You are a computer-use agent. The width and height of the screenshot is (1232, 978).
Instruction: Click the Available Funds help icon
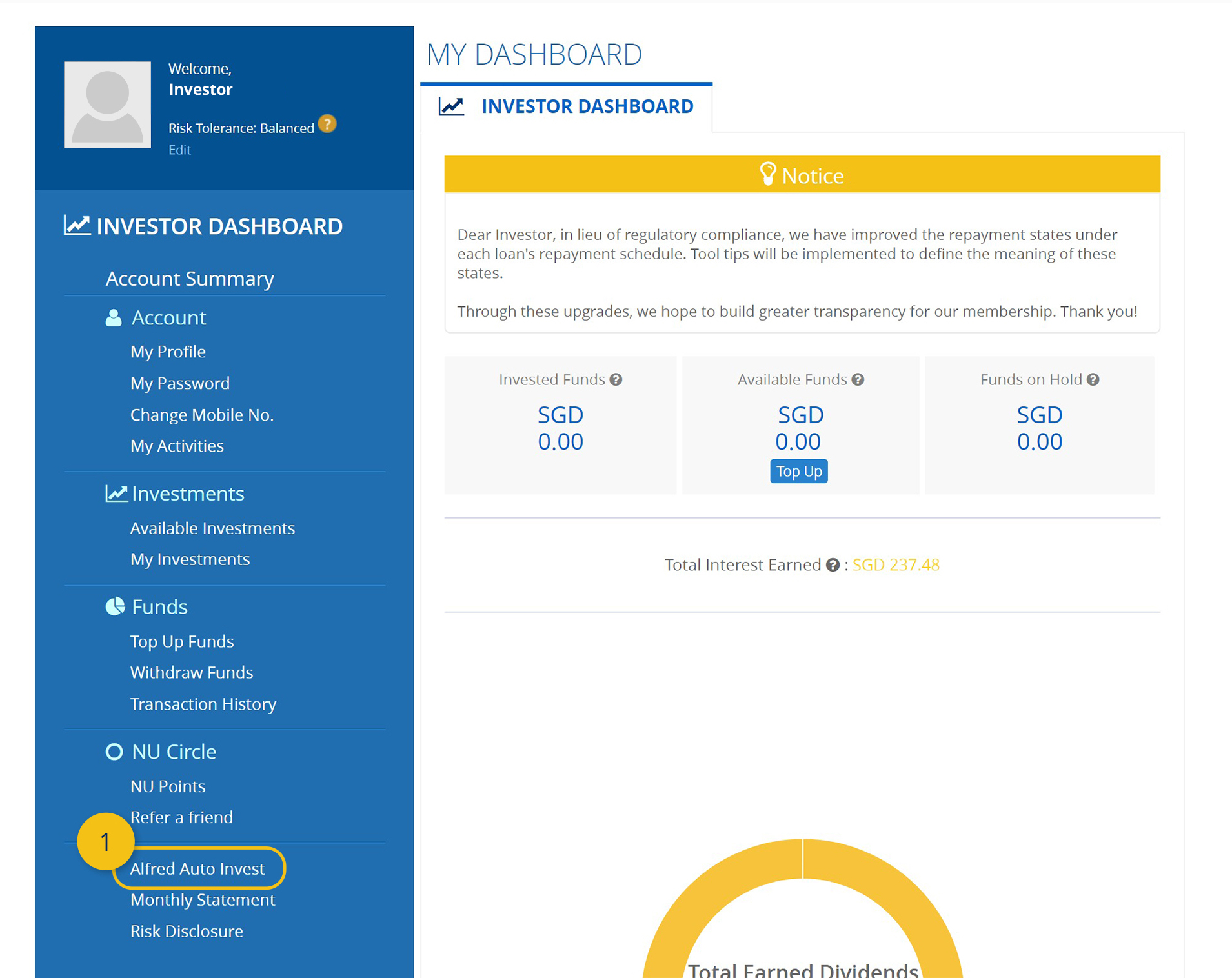(858, 380)
